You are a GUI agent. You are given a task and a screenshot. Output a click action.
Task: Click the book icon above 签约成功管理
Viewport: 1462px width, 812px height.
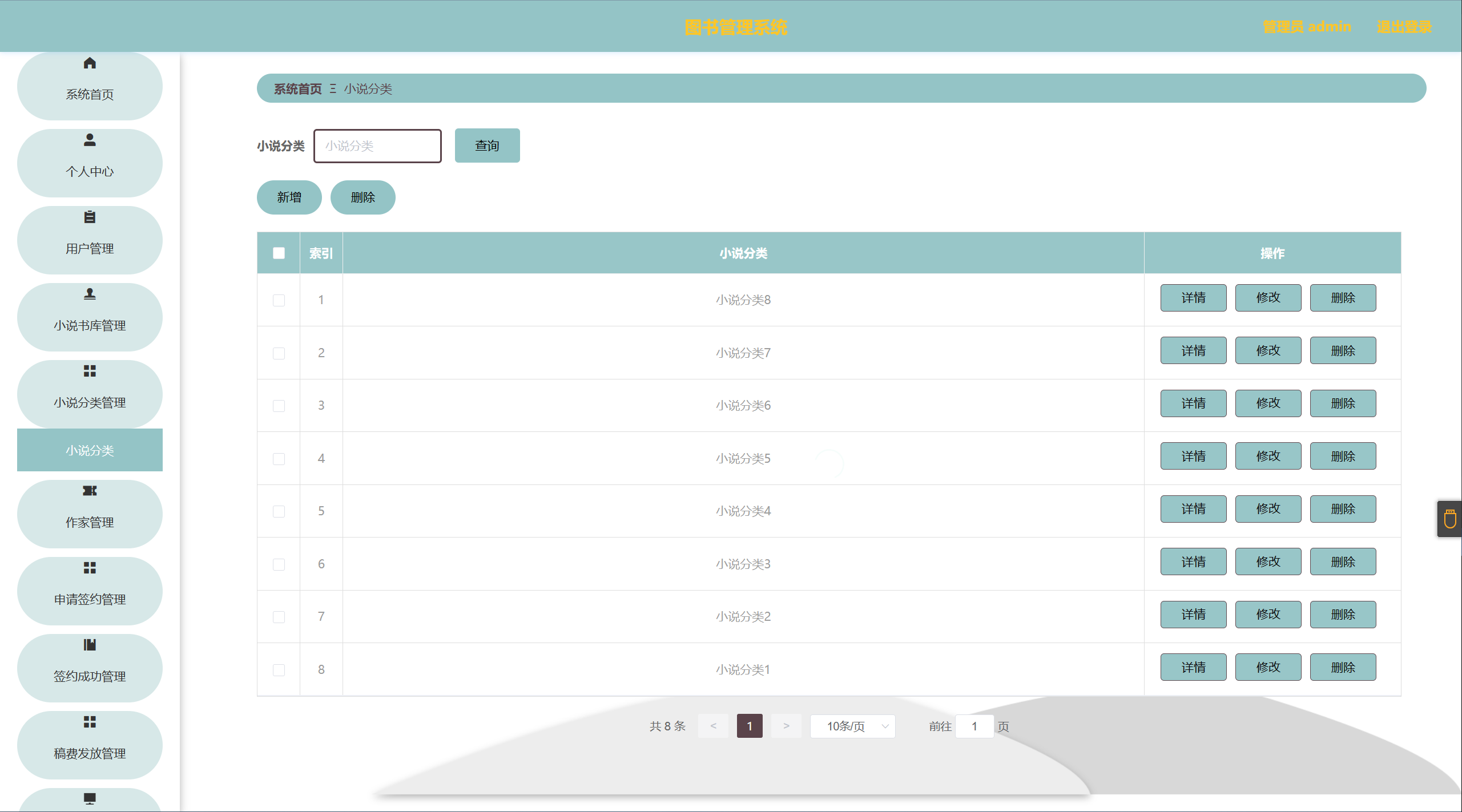(90, 645)
